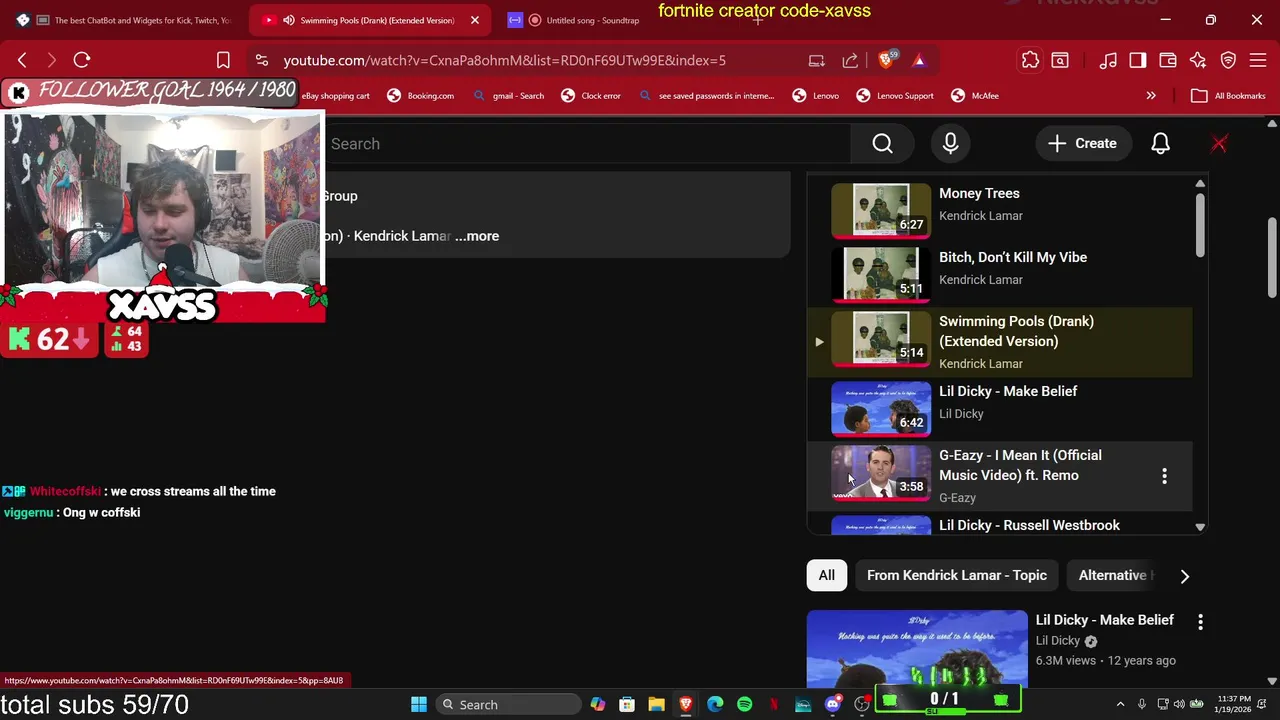The image size is (1280, 720).
Task: Open the Leo AI sparkle icon
Action: tap(1198, 60)
